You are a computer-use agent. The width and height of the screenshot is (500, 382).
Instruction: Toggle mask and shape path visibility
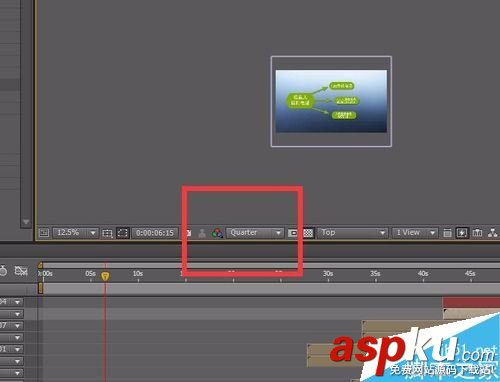(122, 233)
